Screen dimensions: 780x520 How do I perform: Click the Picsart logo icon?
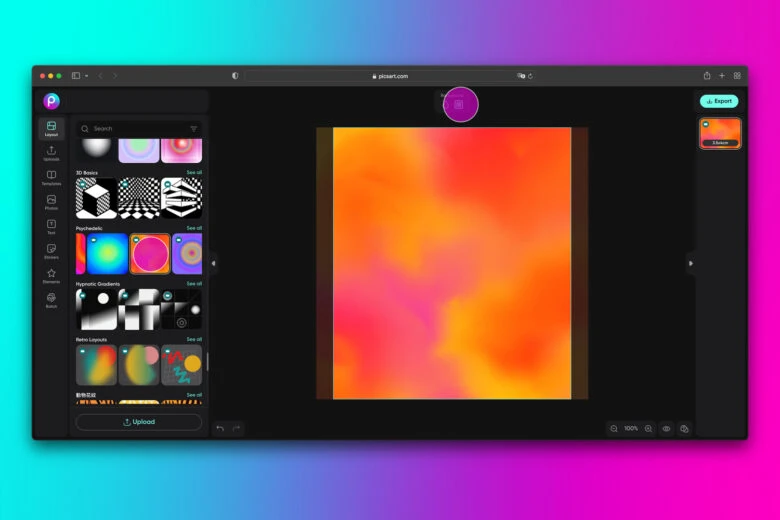tap(51, 101)
